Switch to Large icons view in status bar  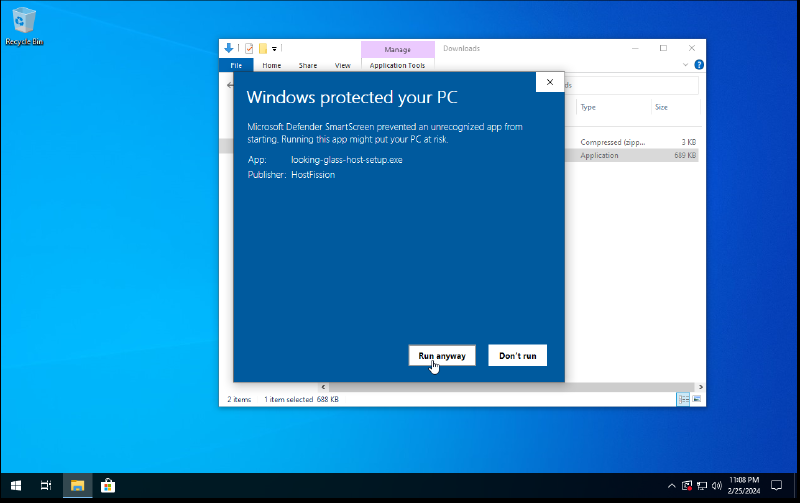click(697, 399)
